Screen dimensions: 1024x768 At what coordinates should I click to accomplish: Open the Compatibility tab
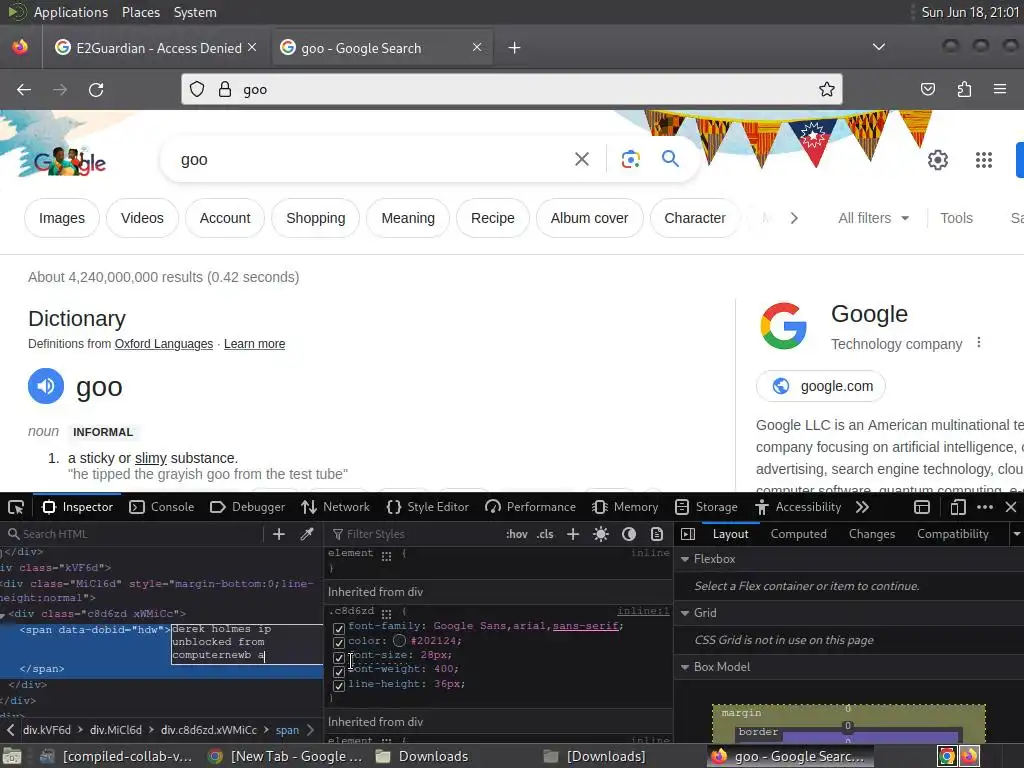[x=953, y=534]
